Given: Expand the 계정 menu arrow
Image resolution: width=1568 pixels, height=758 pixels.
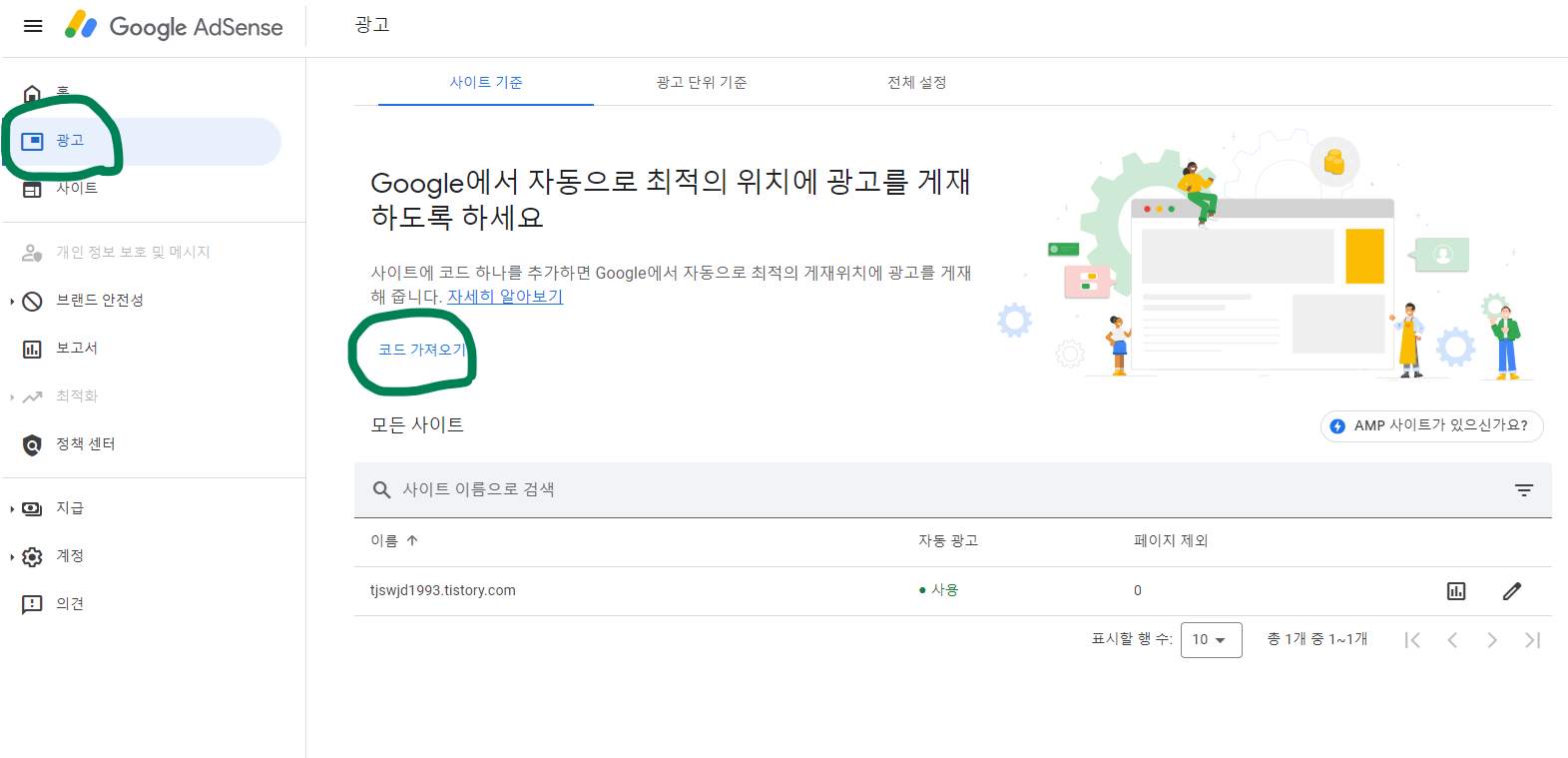Looking at the screenshot, I should 12,556.
